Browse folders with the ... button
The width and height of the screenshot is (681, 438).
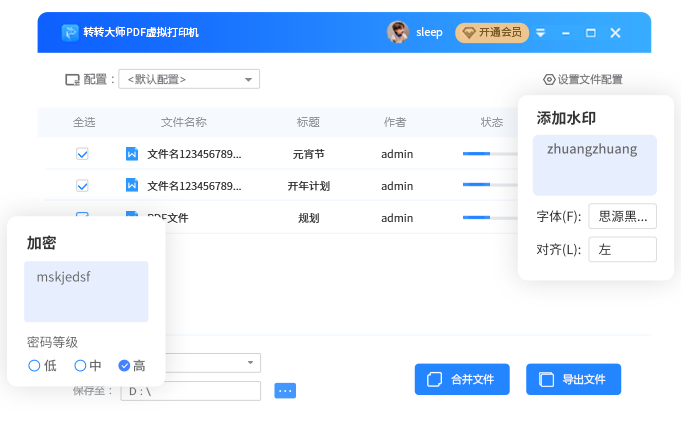click(x=285, y=391)
